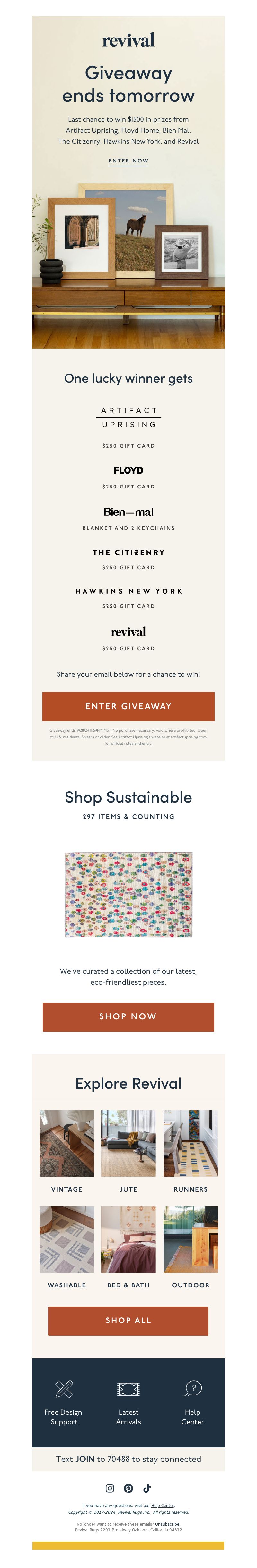This screenshot has height=1568, width=257.
Task: Open the TikTok icon link
Action: 147,1488
